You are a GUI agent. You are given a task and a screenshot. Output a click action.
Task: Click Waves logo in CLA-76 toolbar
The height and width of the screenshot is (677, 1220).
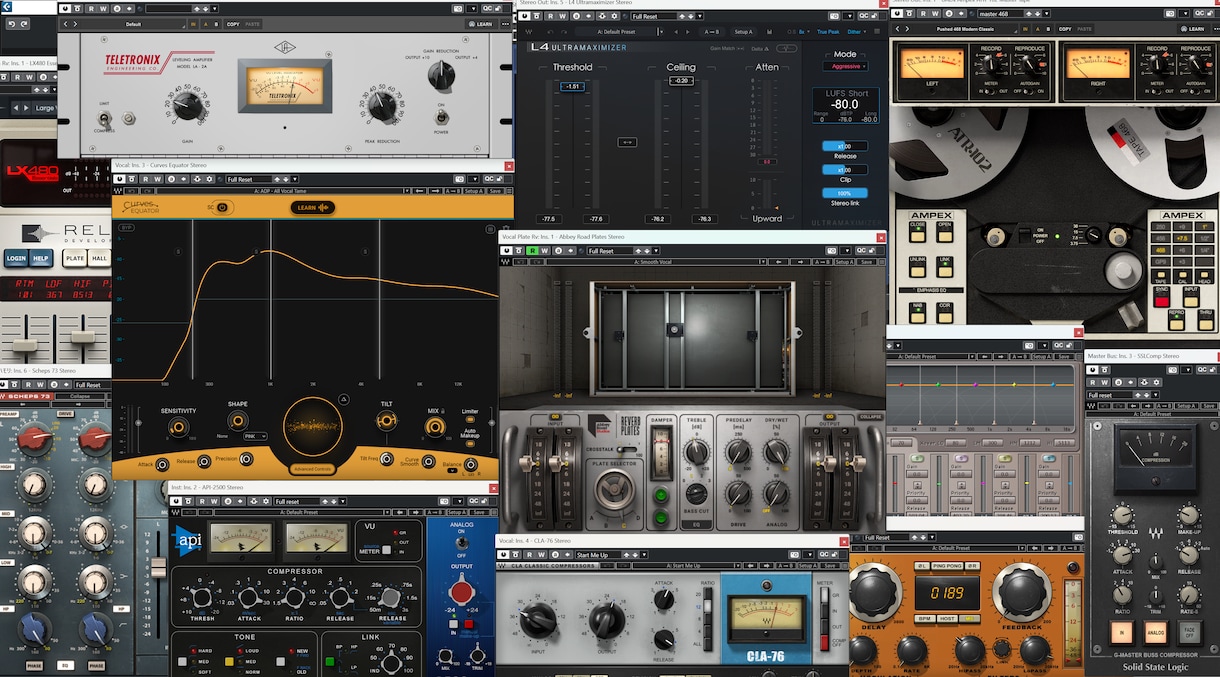click(503, 565)
